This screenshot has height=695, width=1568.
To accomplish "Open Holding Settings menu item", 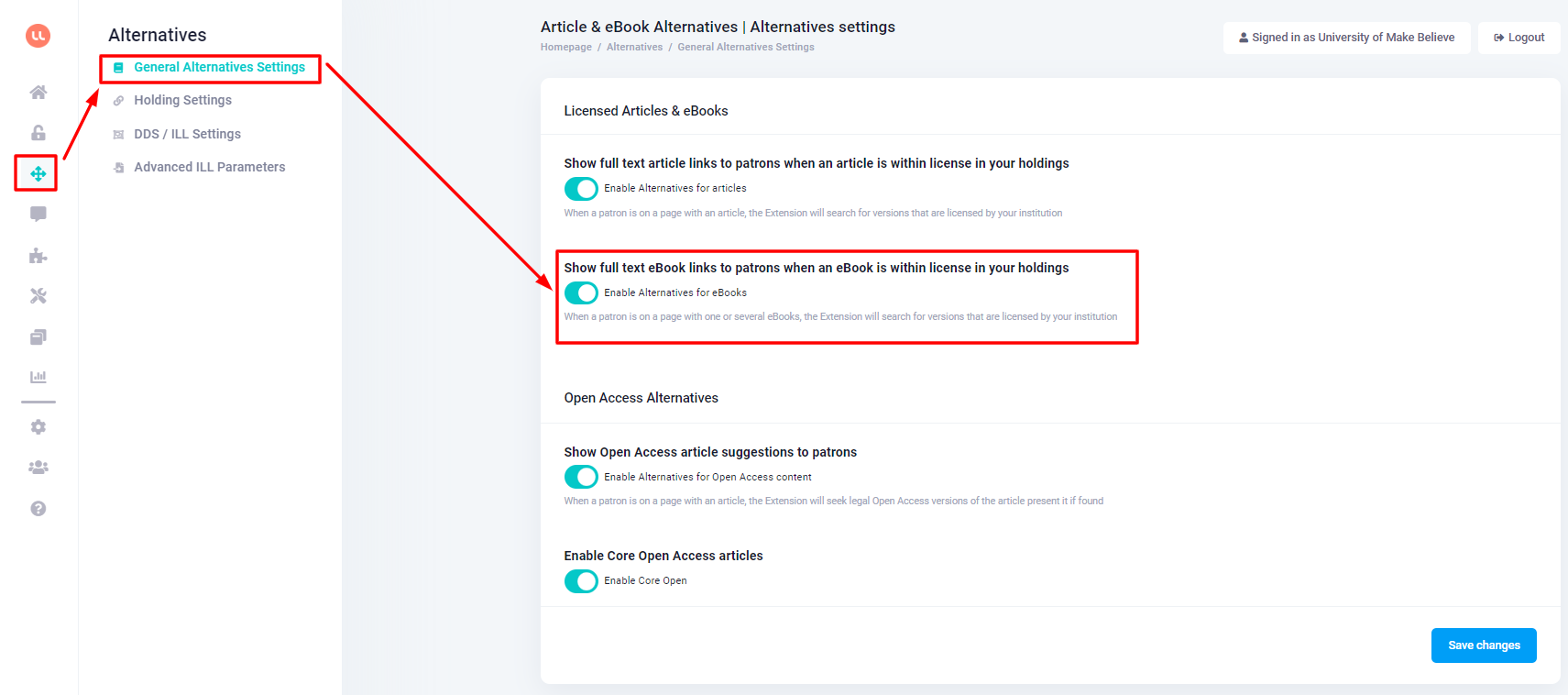I will pyautogui.click(x=182, y=100).
